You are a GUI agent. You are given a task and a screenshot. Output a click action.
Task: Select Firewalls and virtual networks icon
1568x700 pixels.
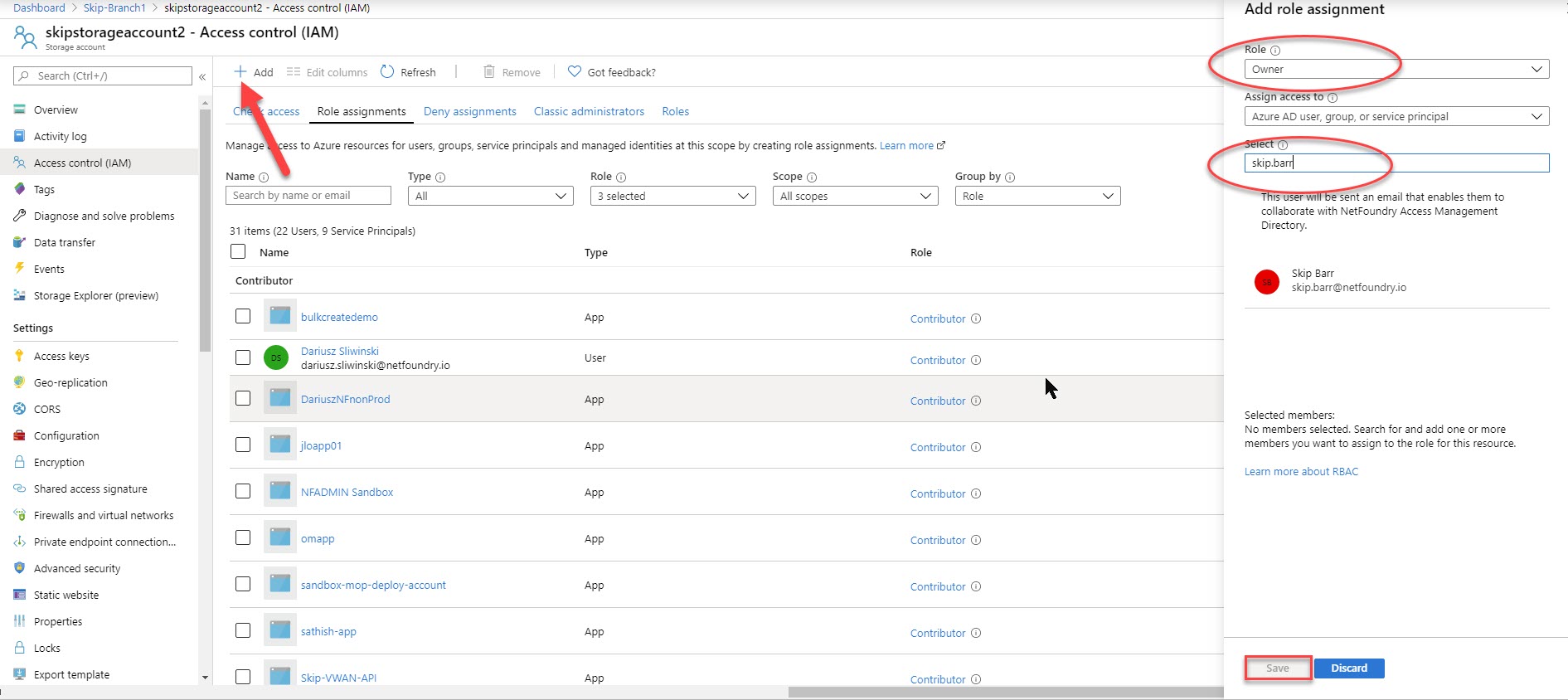[20, 515]
